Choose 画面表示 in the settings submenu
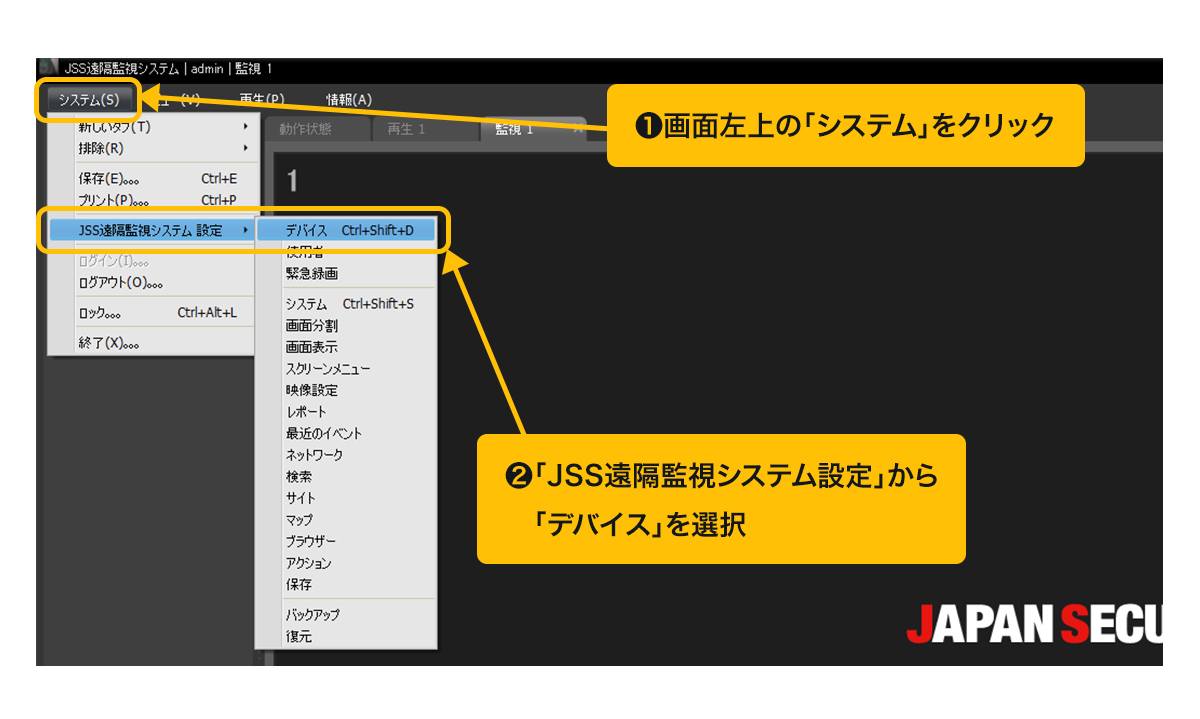This screenshot has height=719, width=1200. click(346, 347)
